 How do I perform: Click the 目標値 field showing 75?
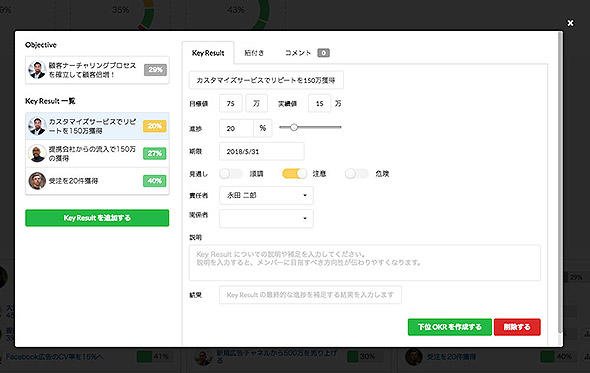(x=231, y=104)
